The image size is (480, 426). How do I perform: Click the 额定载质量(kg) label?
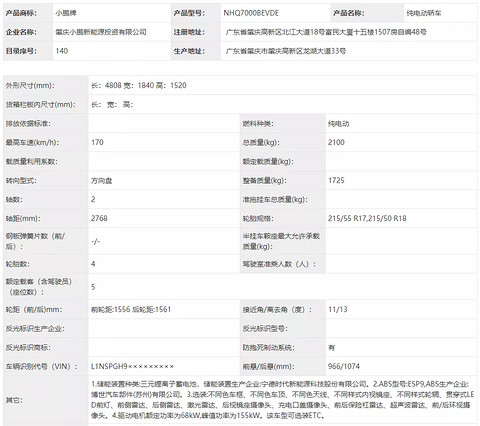click(268, 161)
